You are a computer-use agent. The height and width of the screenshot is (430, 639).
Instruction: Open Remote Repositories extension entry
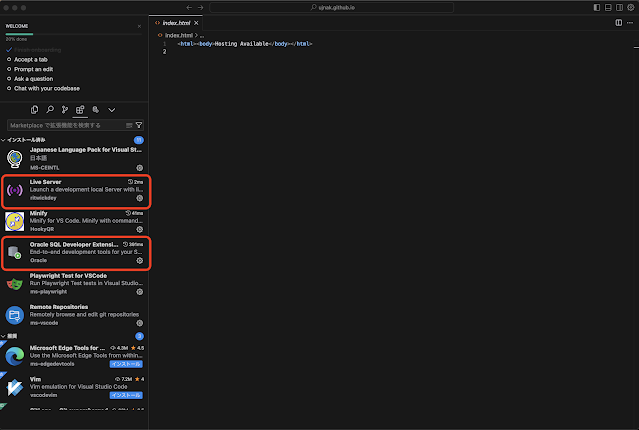pyautogui.click(x=74, y=315)
